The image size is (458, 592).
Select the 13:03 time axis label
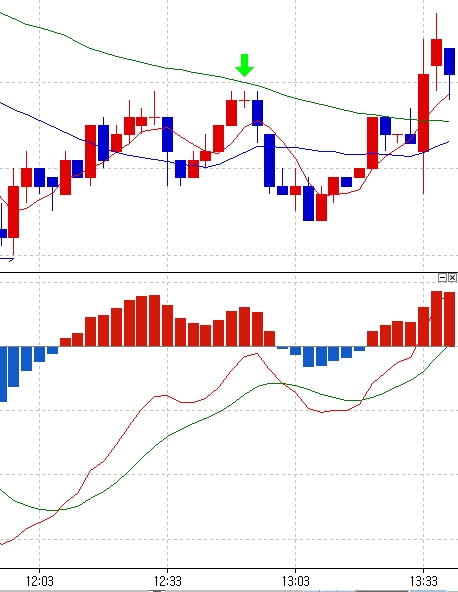pos(296,581)
